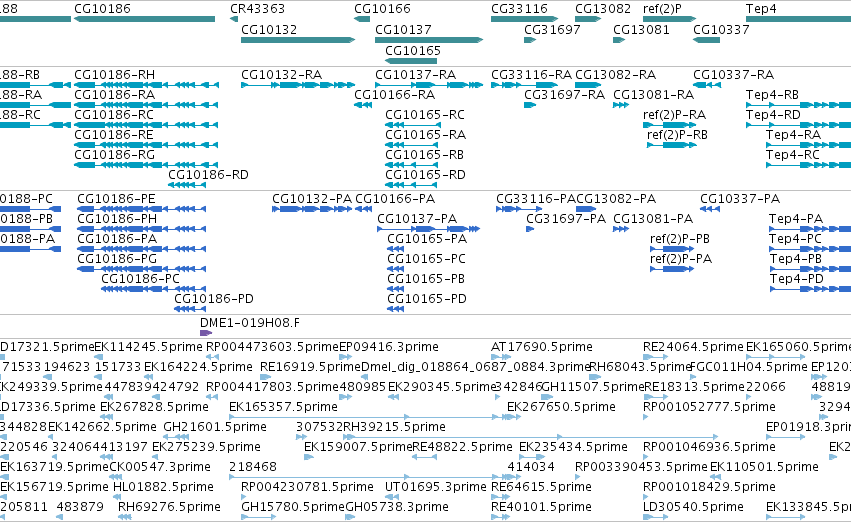The width and height of the screenshot is (851, 522).
Task: Click EST RE48822.5prime
Action: click(x=462, y=448)
